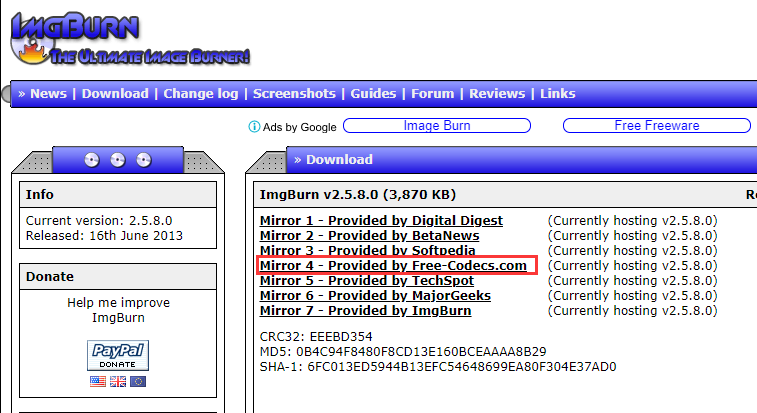Click the Ads by Google label

299,127
